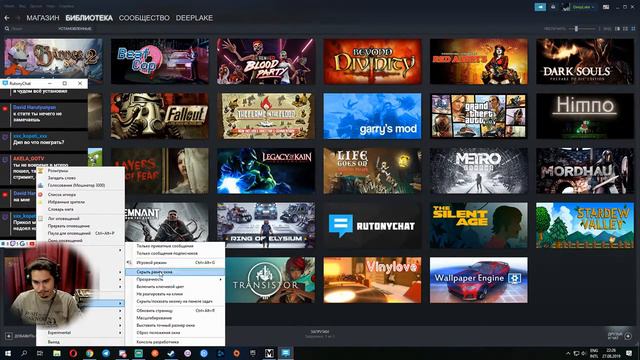Viewport: 640px width, 360px height.
Task: Select 'Словарь мата' menu entry
Action: click(x=80, y=209)
